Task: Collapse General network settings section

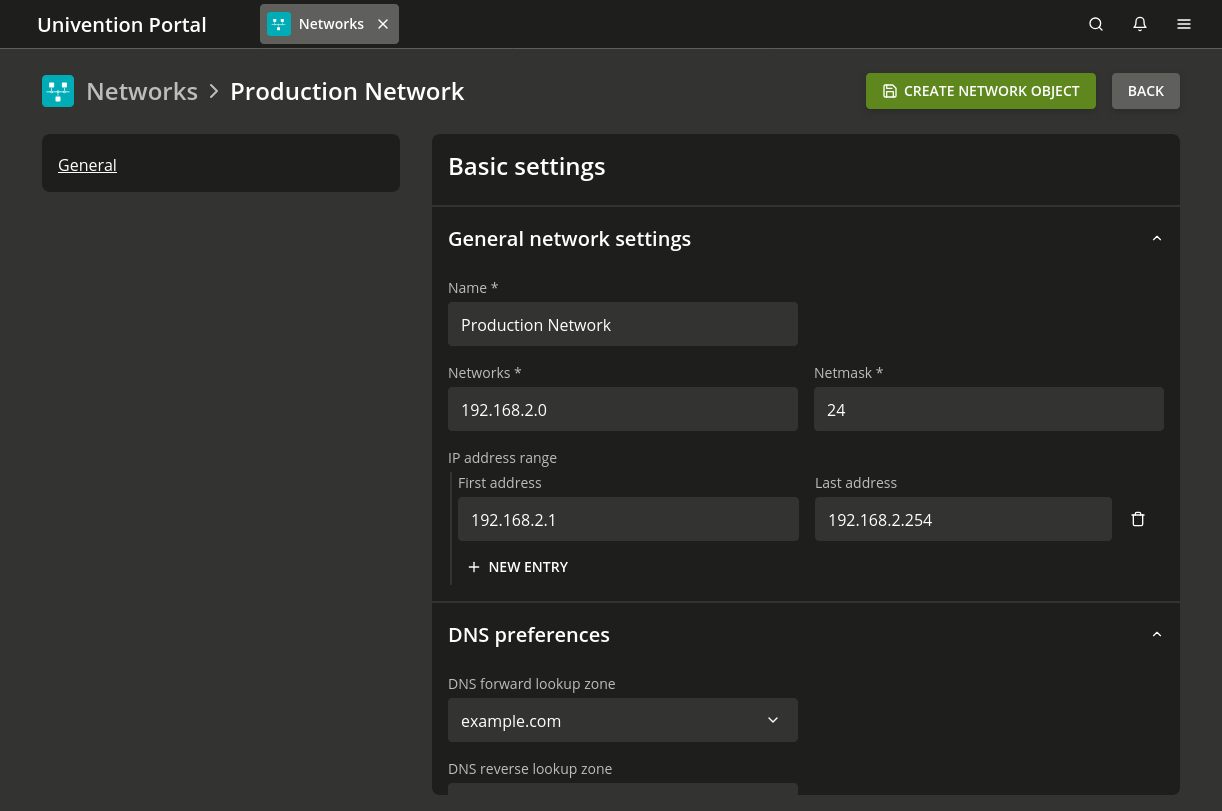Action: [1157, 239]
